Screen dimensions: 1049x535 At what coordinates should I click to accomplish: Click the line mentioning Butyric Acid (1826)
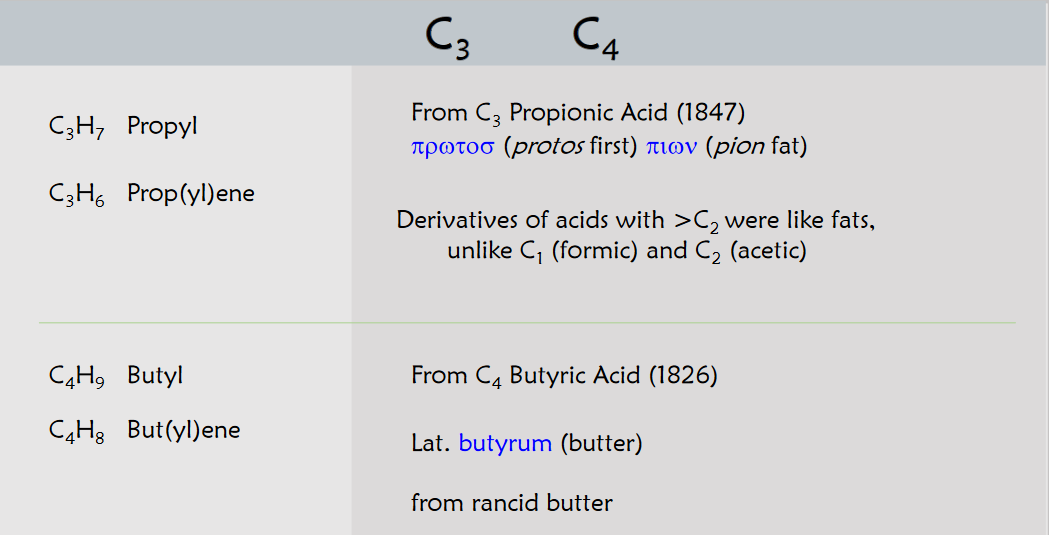click(x=564, y=377)
